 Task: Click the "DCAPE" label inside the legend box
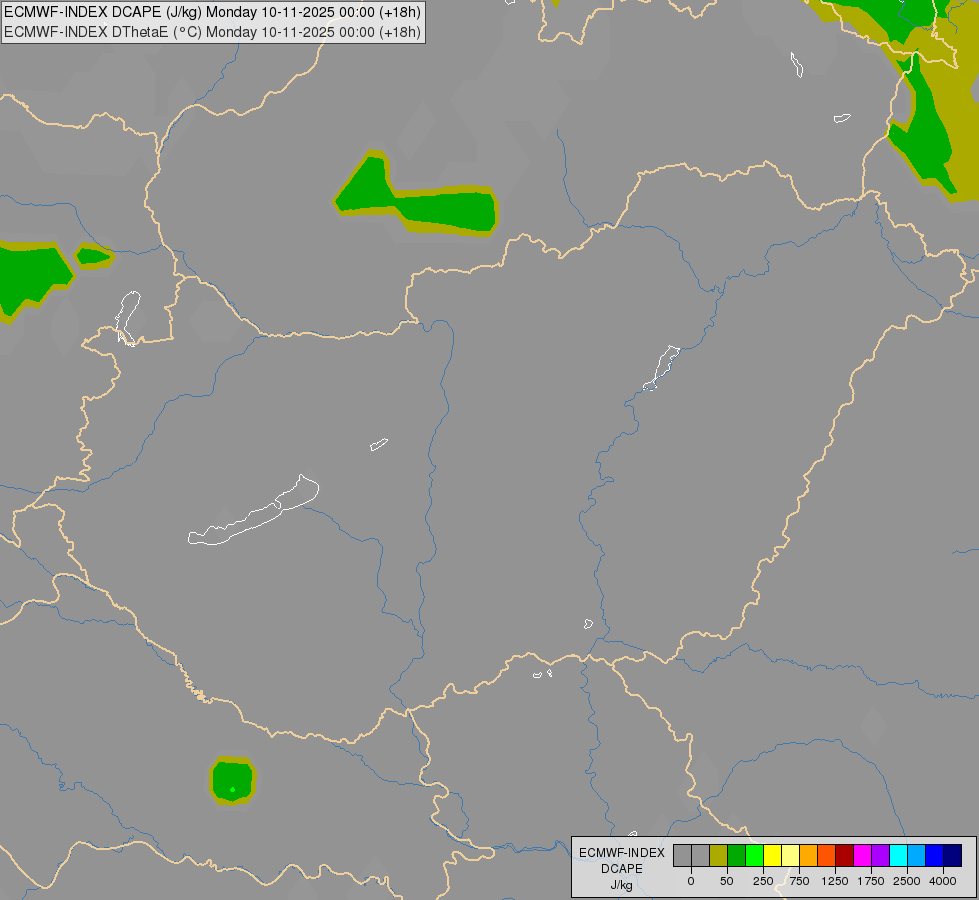click(x=622, y=869)
